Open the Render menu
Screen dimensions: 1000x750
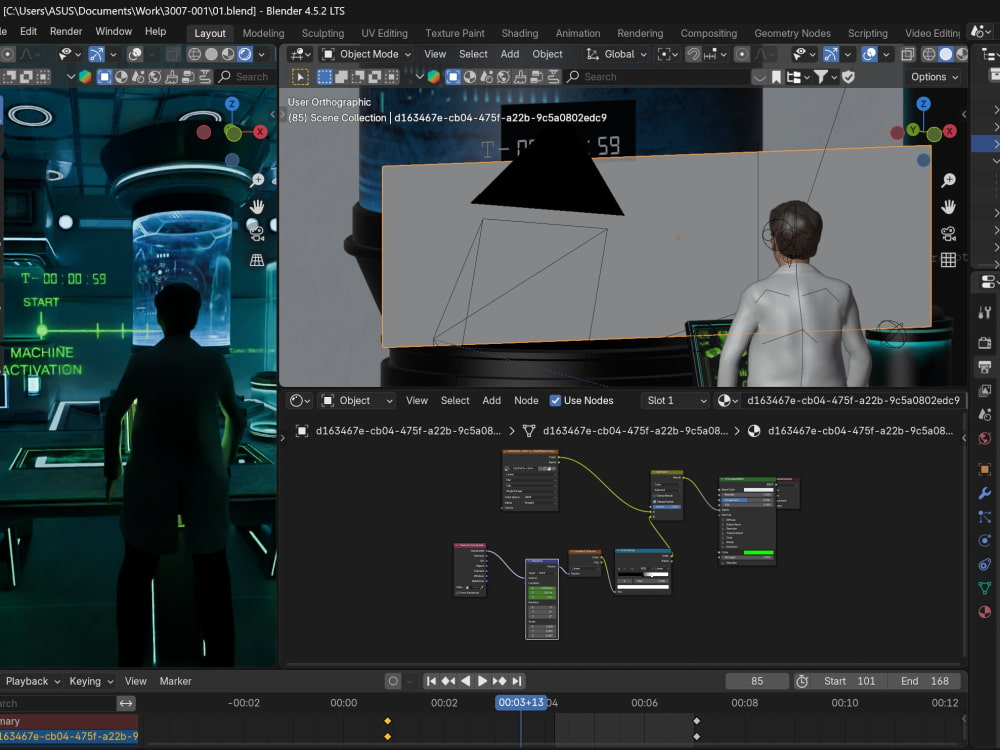click(66, 31)
